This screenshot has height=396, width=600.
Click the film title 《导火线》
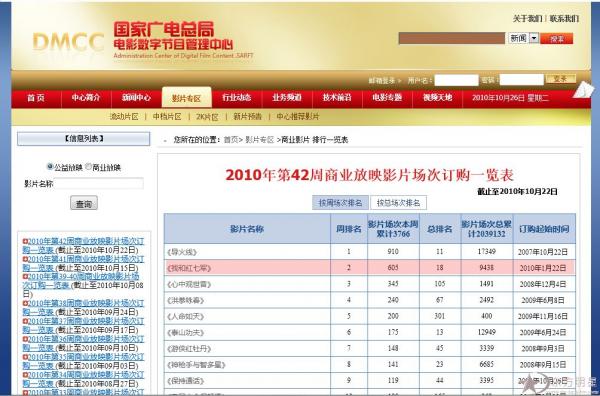(182, 252)
